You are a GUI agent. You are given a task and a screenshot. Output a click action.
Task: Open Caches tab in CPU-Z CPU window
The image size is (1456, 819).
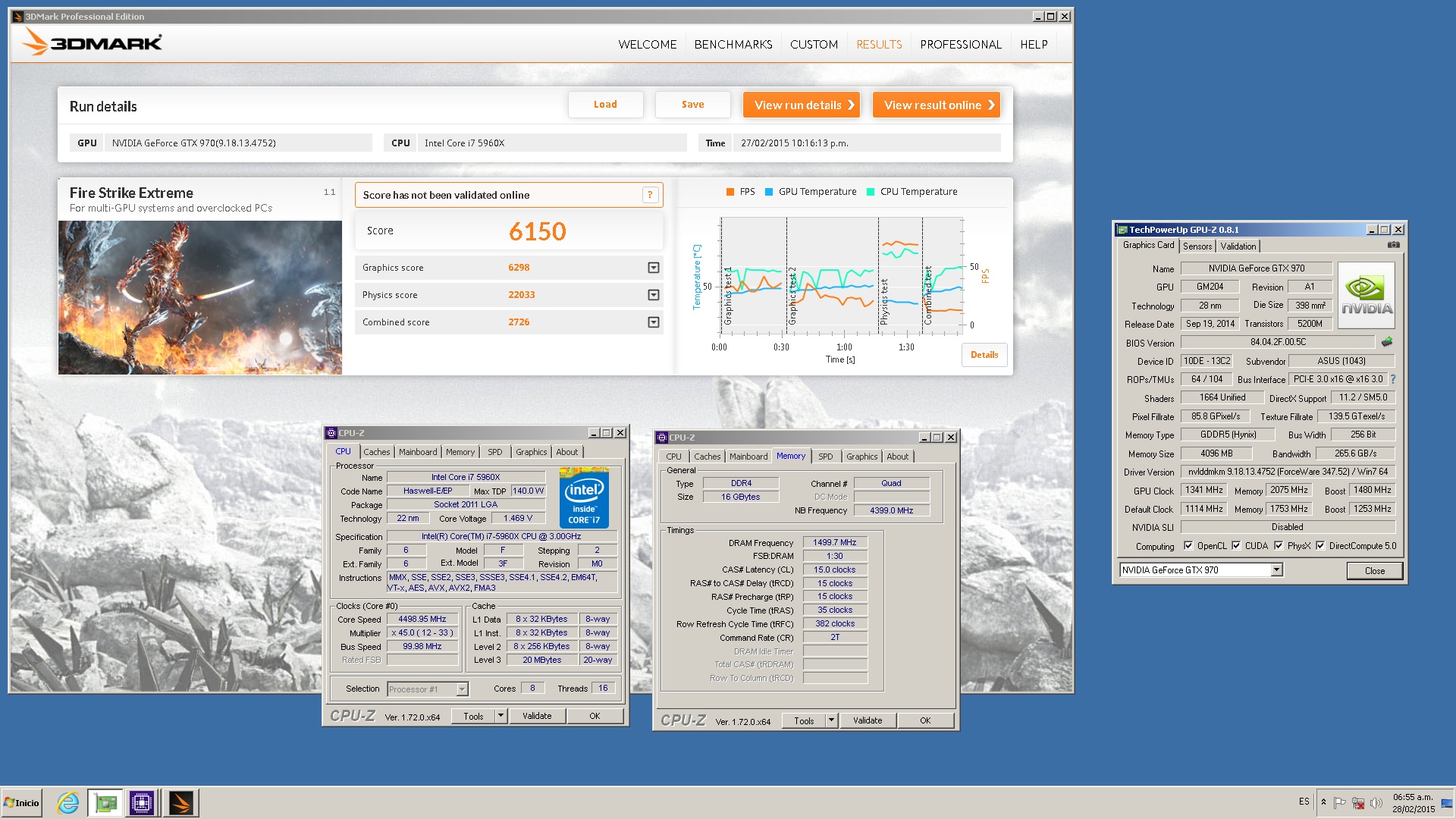[376, 452]
